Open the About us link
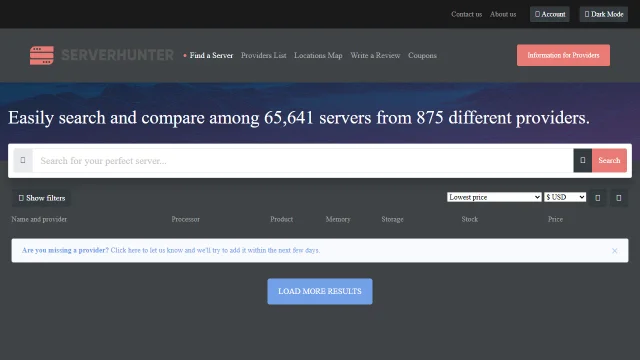This screenshot has width=640, height=360. 503,14
